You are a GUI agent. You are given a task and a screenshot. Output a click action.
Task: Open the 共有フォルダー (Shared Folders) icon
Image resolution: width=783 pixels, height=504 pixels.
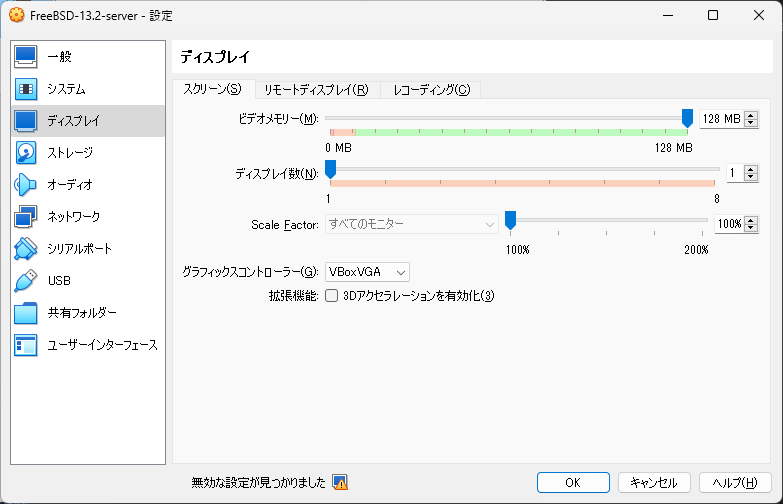26,313
